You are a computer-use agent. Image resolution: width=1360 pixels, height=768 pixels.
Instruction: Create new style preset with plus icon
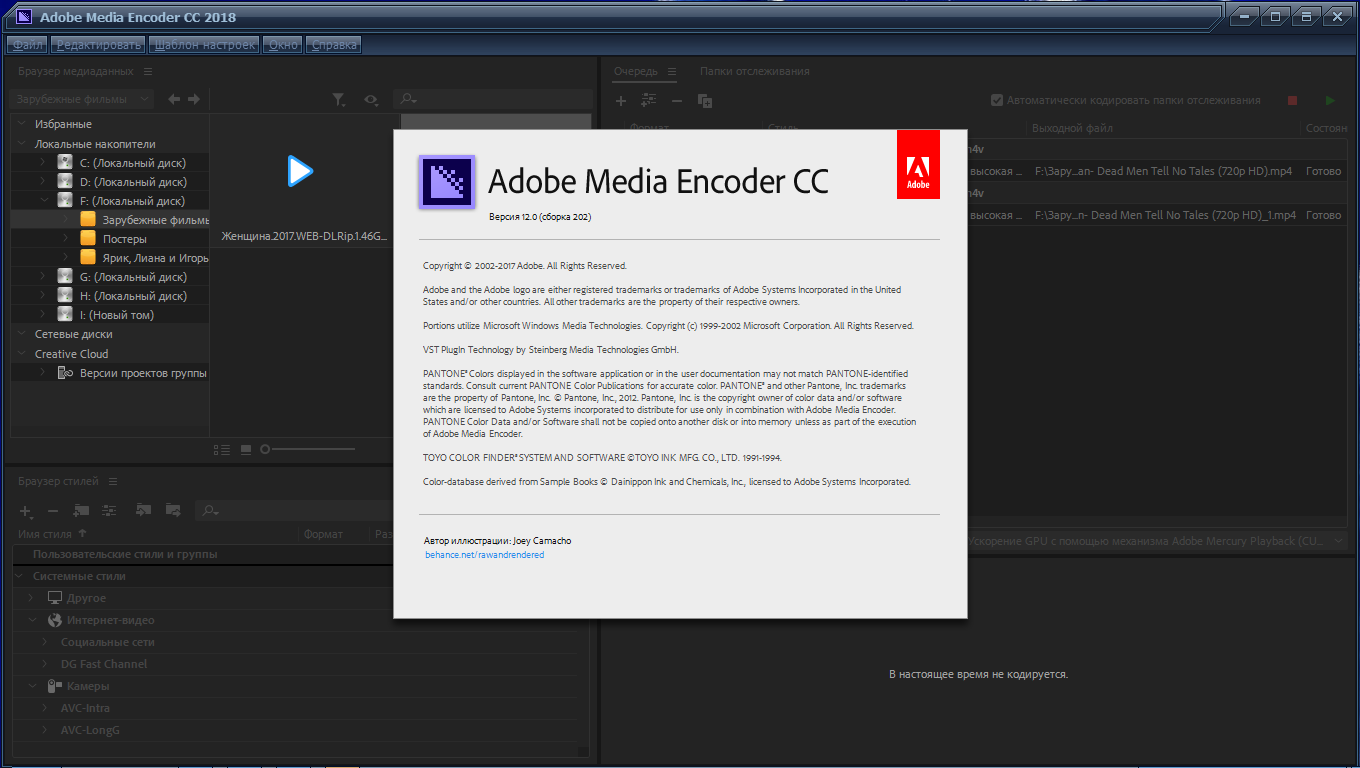28,511
